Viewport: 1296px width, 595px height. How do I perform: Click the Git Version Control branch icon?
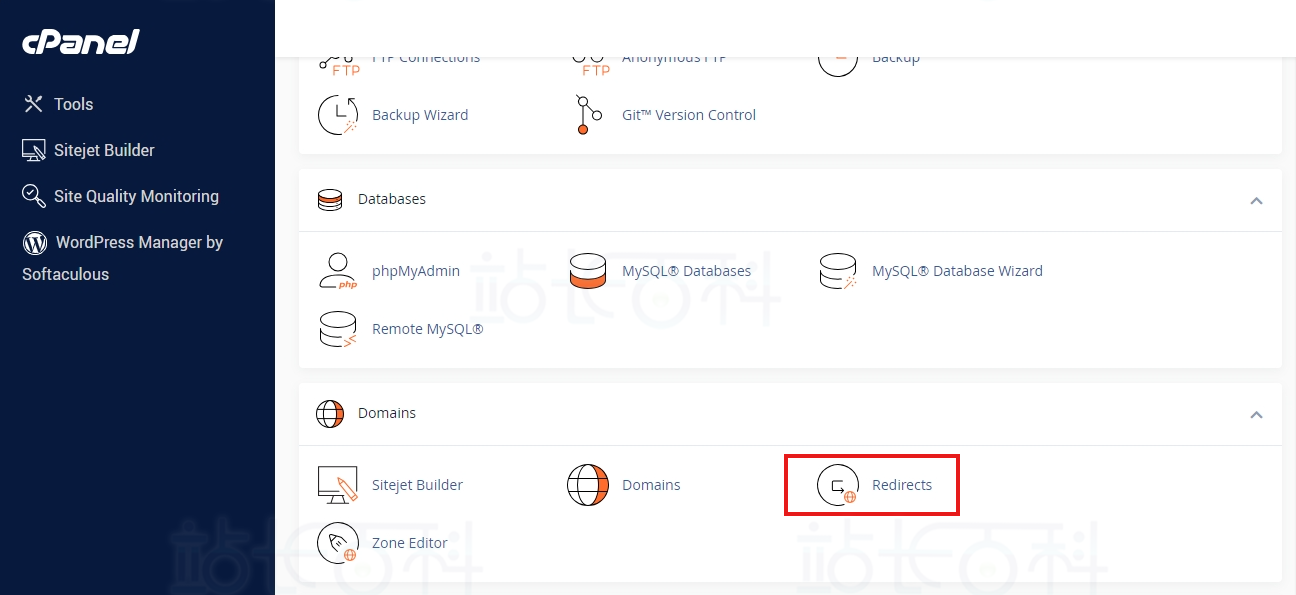[589, 115]
